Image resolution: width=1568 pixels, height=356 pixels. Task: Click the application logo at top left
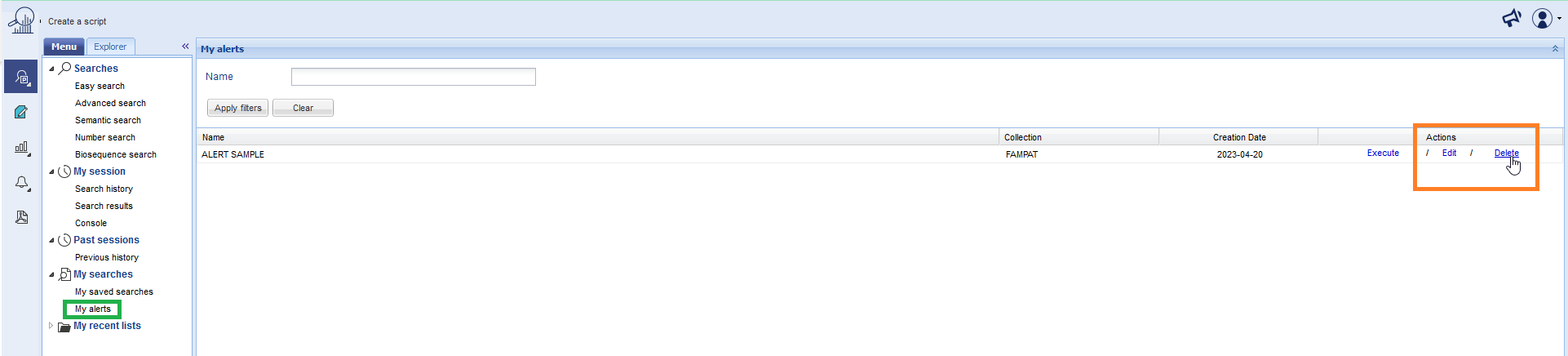[21, 20]
